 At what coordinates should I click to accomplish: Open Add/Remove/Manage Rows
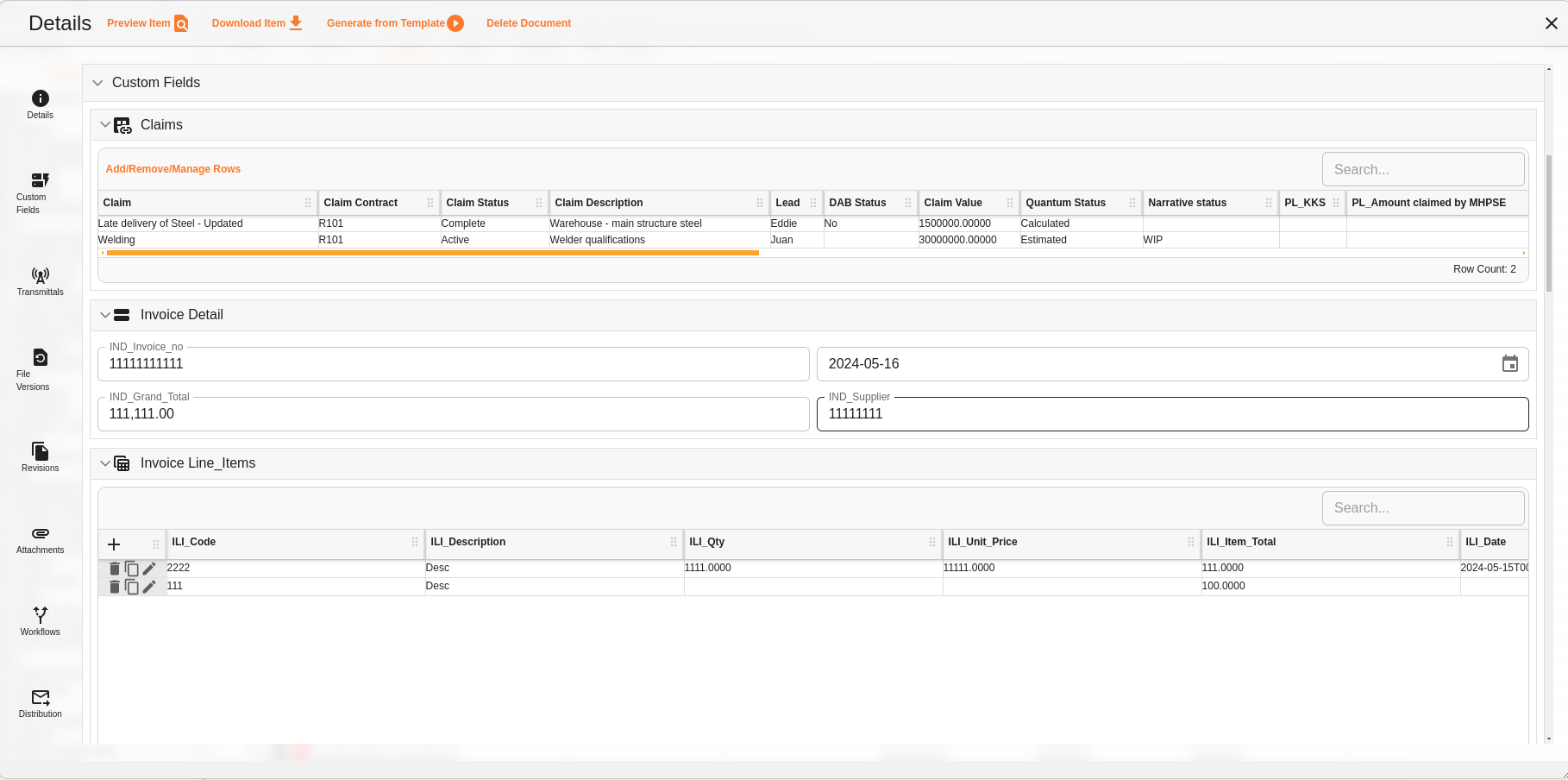click(172, 168)
